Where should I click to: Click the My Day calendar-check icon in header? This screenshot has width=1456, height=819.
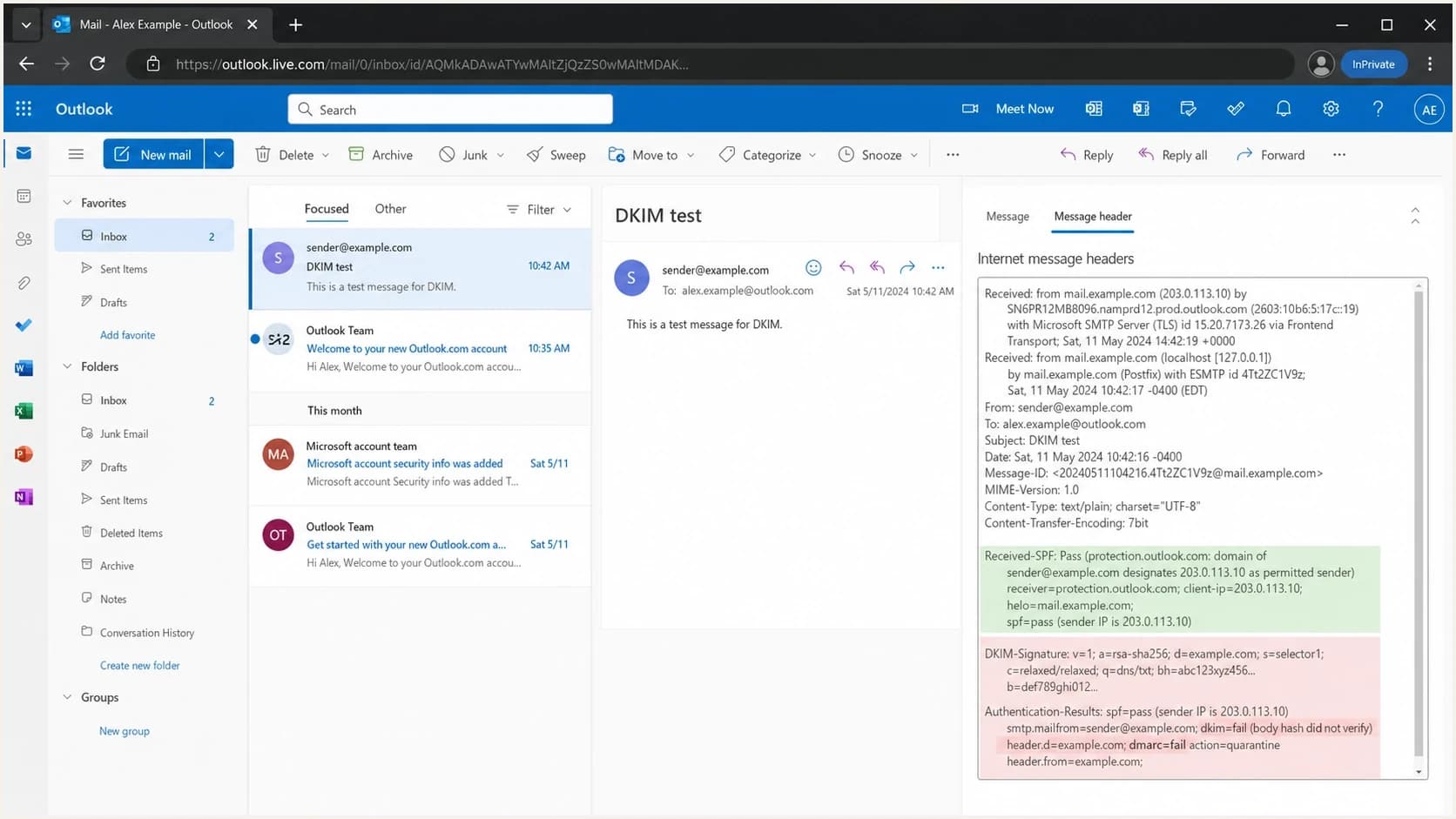1188,109
